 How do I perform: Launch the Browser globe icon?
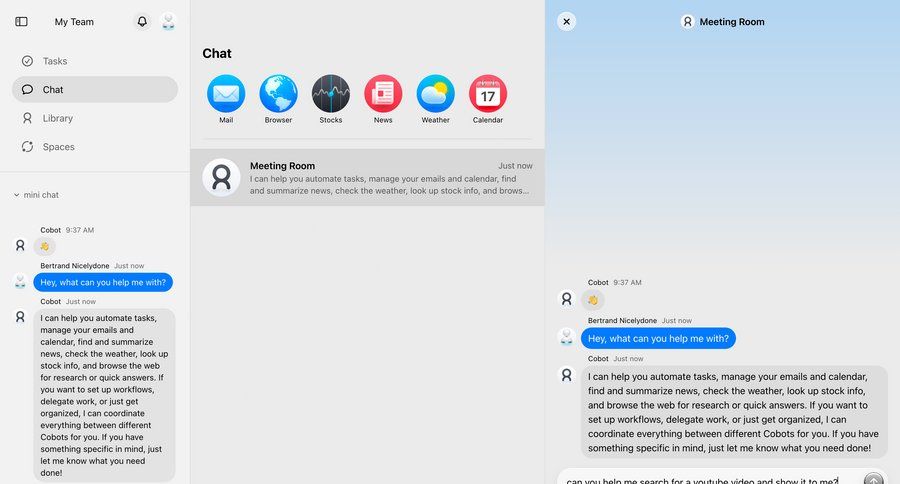pyautogui.click(x=278, y=94)
